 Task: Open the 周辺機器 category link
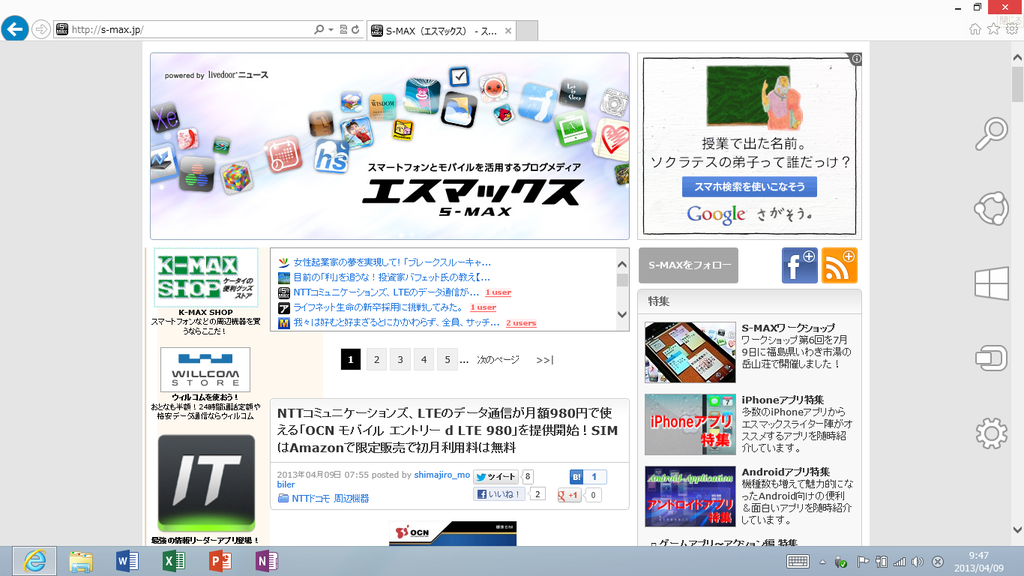pyautogui.click(x=351, y=498)
